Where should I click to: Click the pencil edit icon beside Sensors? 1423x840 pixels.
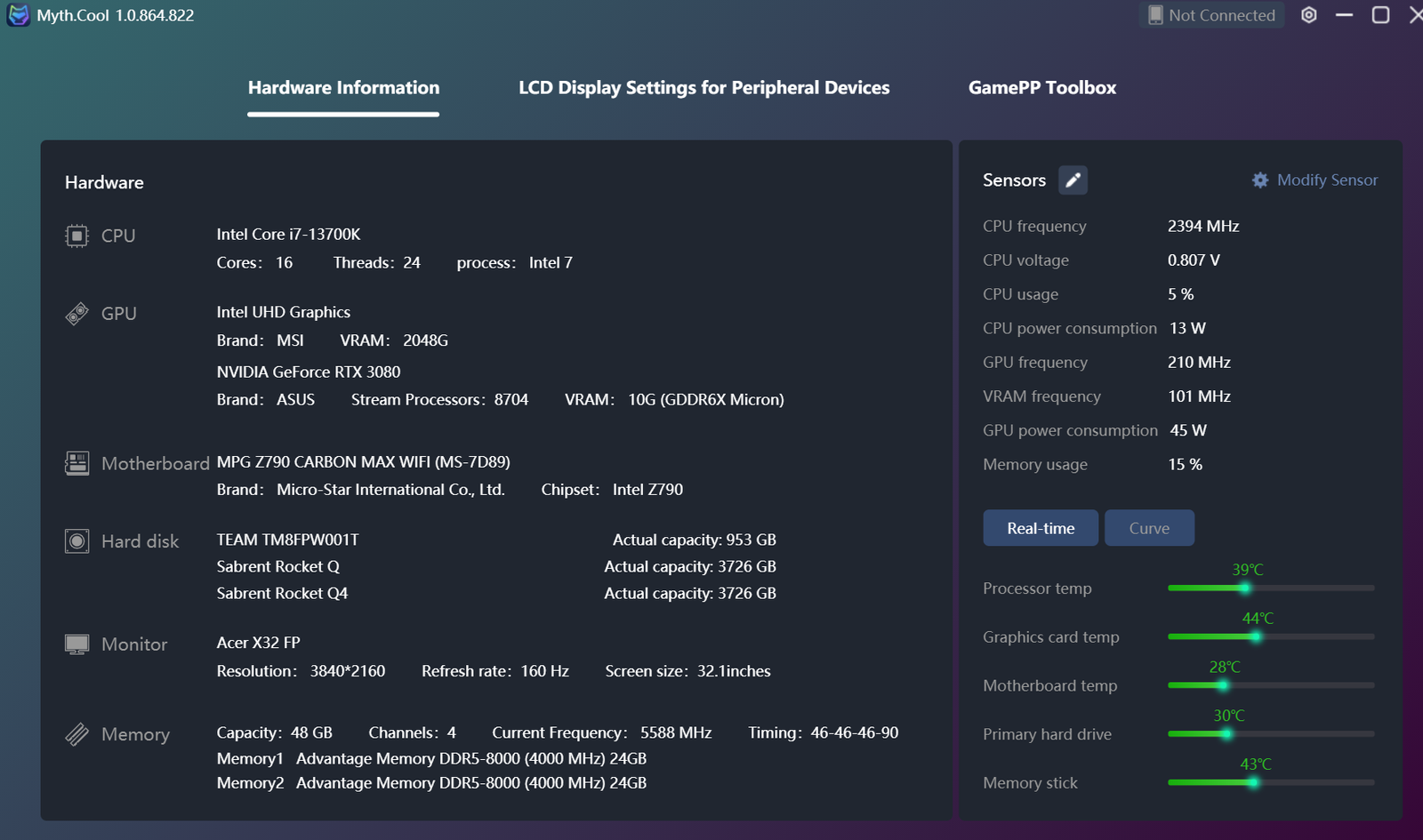1073,180
